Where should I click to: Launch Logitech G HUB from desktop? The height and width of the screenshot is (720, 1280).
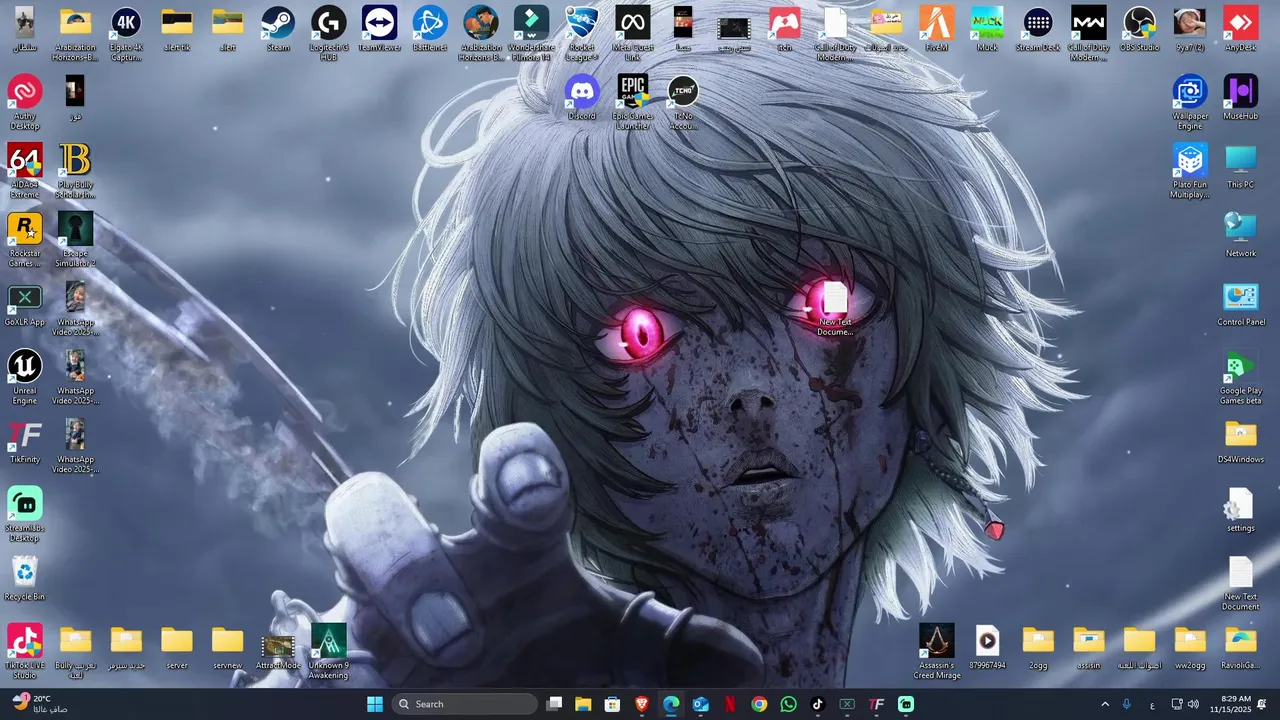[x=329, y=34]
